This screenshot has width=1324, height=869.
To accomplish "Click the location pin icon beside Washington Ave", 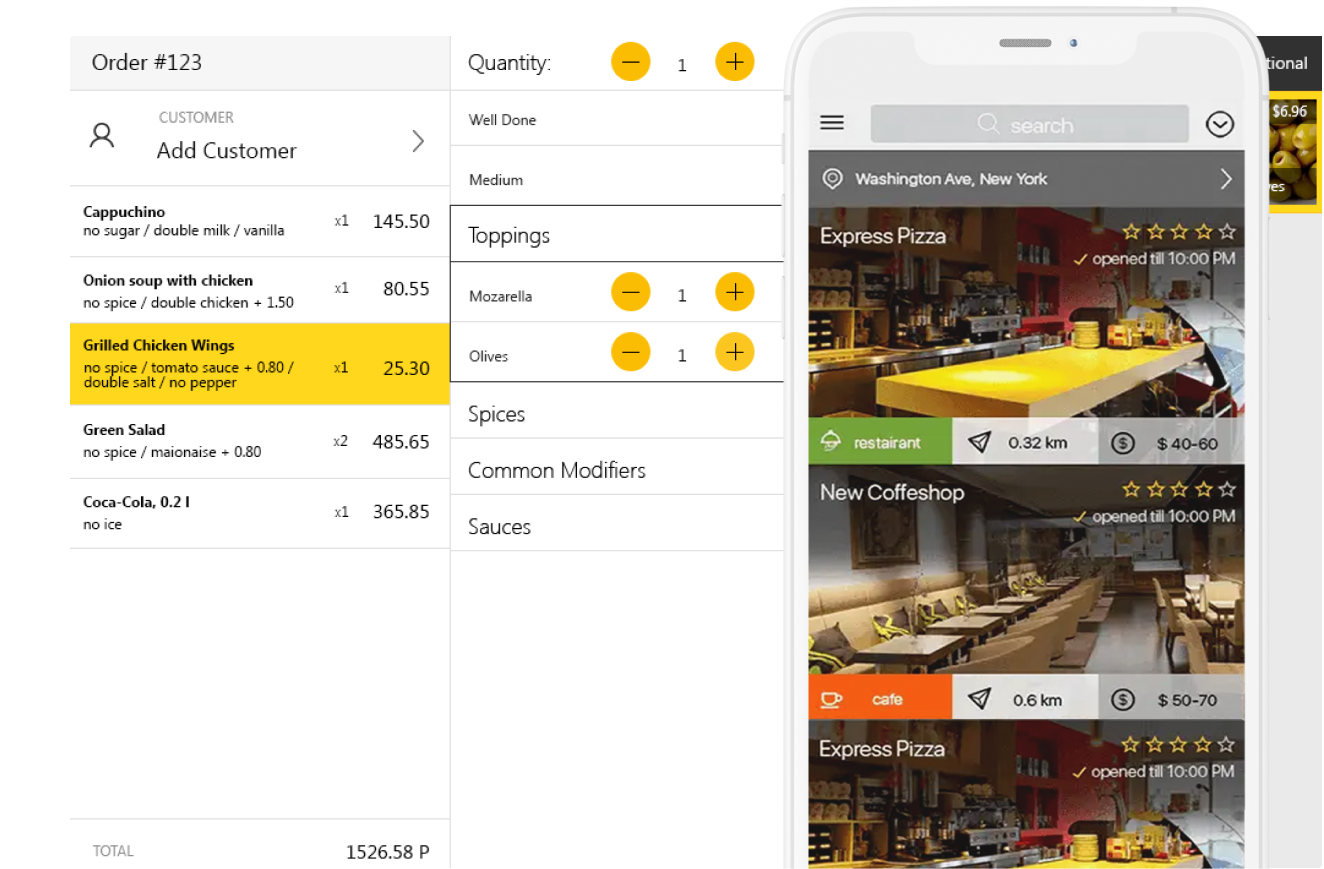I will point(832,179).
